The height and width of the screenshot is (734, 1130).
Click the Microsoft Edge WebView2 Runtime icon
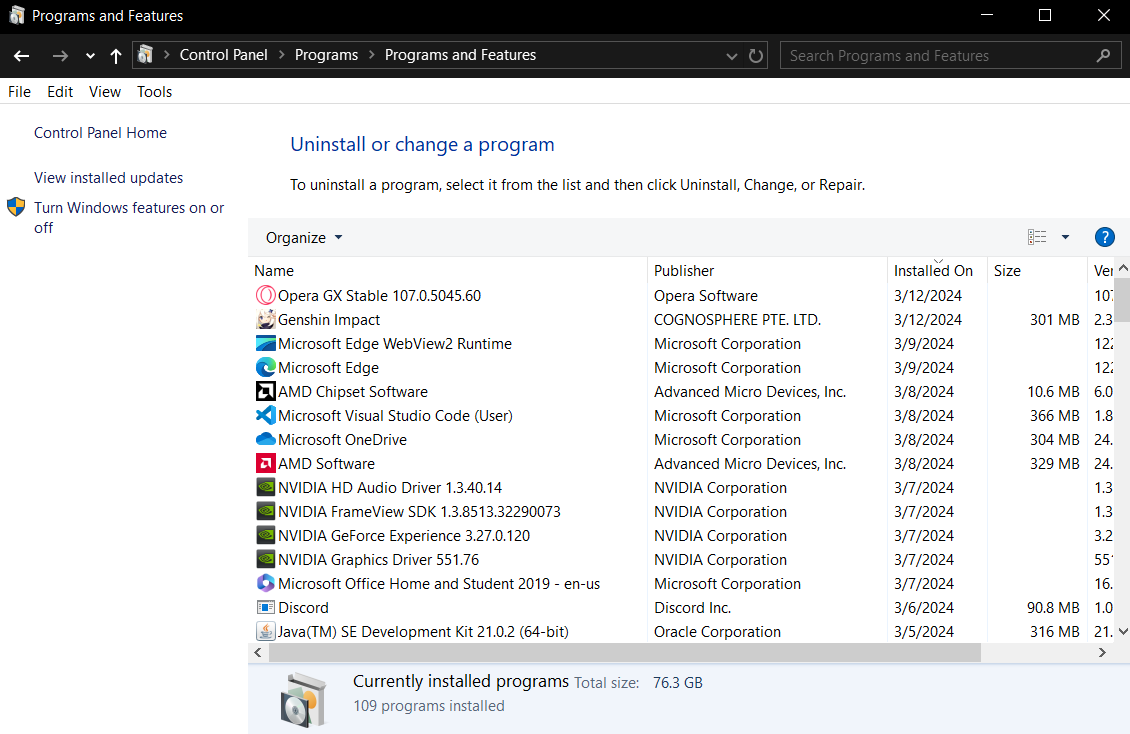coord(265,344)
